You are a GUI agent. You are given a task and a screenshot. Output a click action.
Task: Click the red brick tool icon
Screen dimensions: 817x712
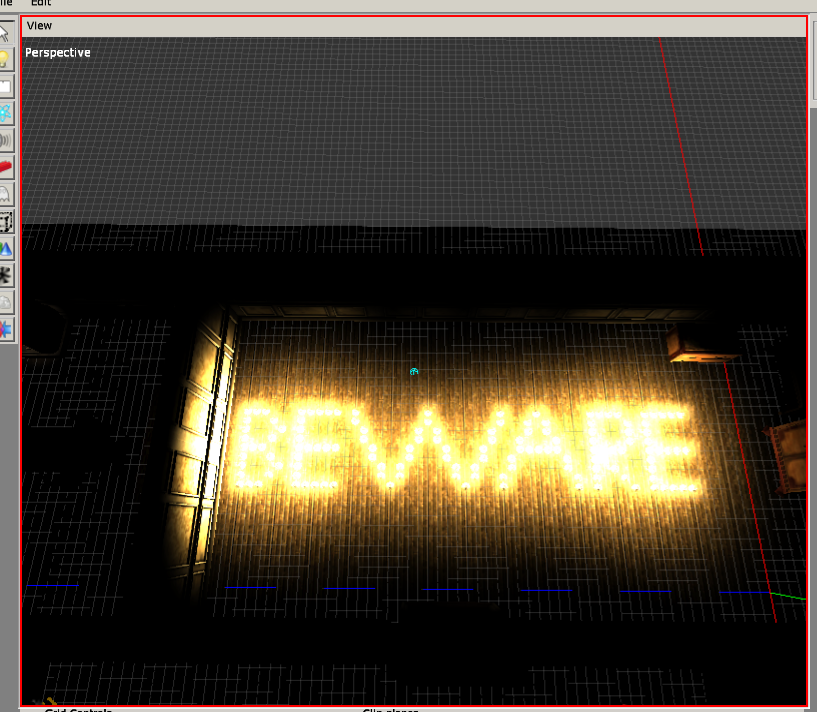click(x=6, y=167)
